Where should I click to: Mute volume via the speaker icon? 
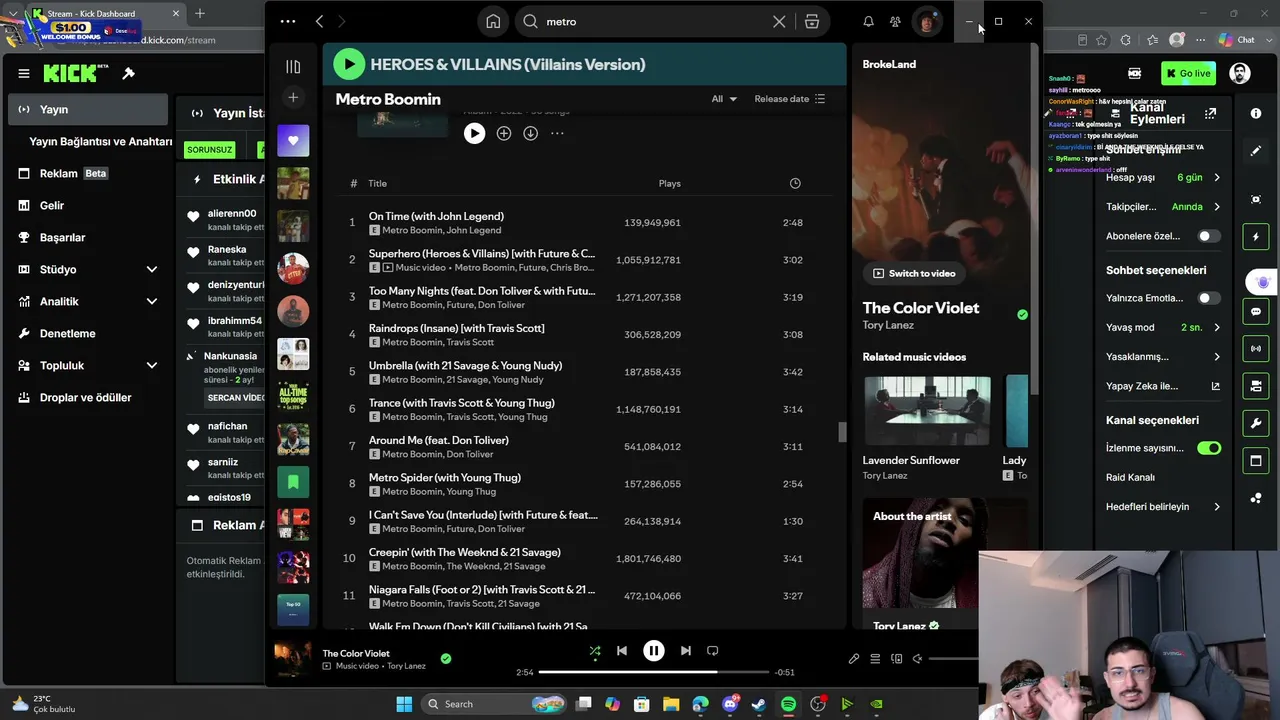coord(917,659)
